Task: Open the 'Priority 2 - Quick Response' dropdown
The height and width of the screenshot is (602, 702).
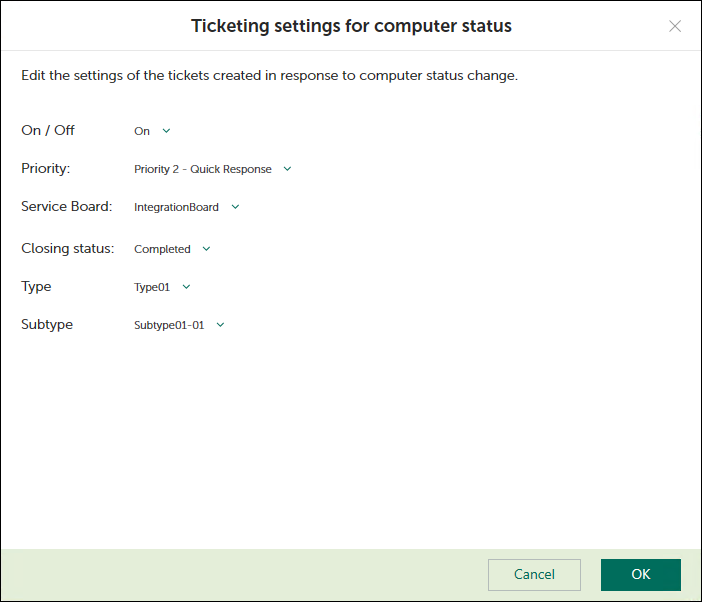Action: (x=203, y=169)
